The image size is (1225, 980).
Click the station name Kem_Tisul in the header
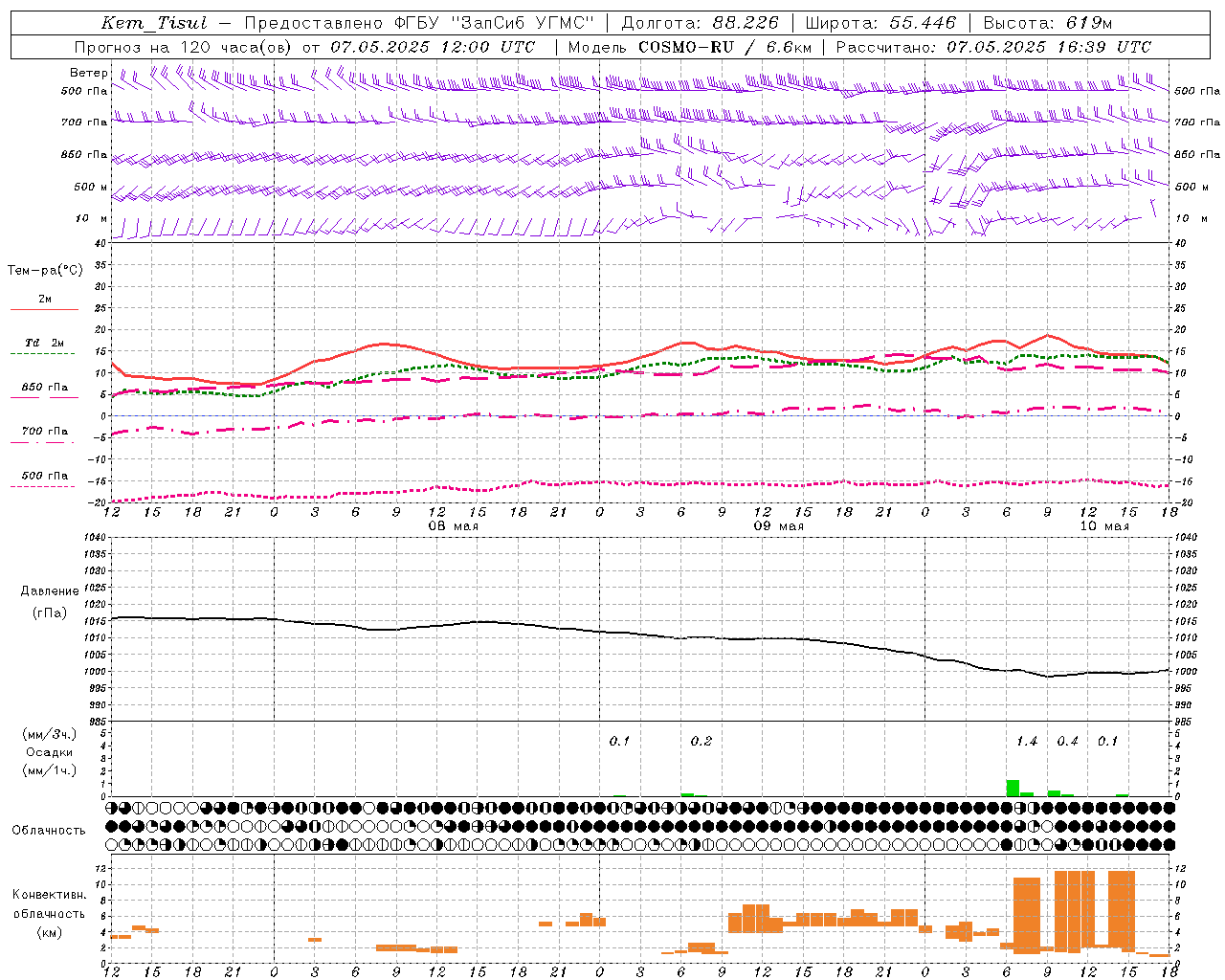154,23
